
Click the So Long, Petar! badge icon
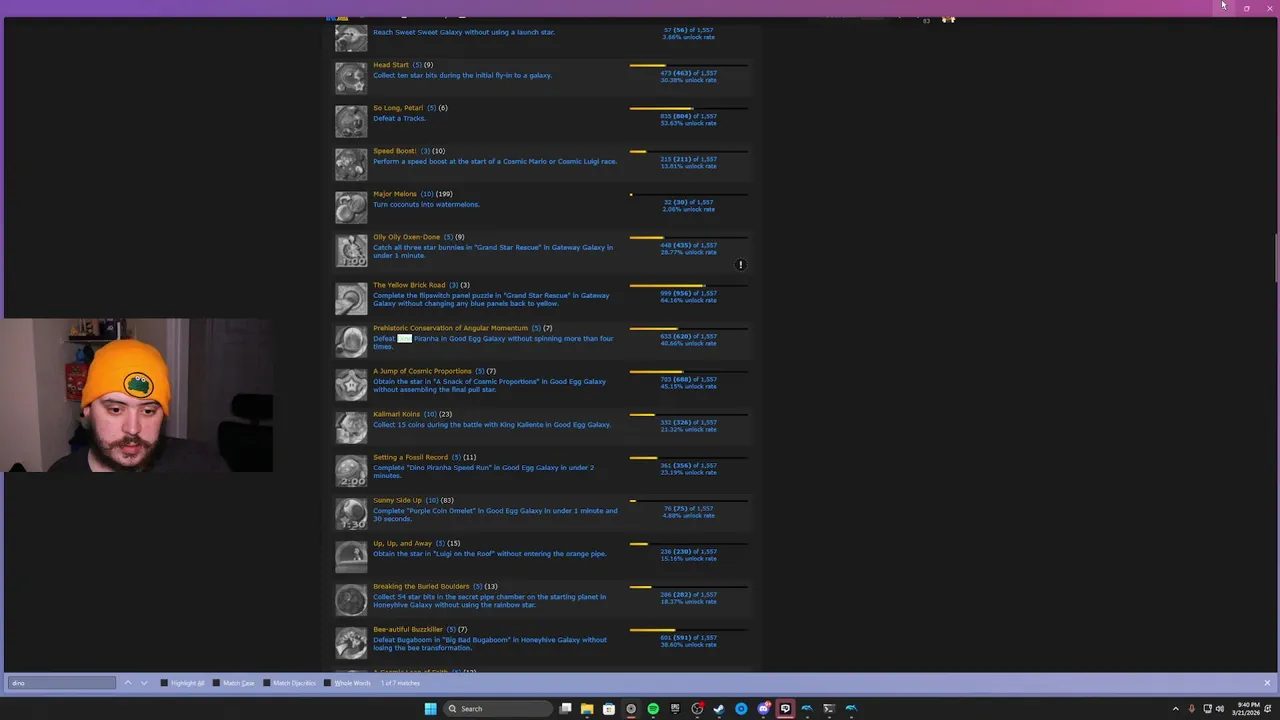pos(351,121)
